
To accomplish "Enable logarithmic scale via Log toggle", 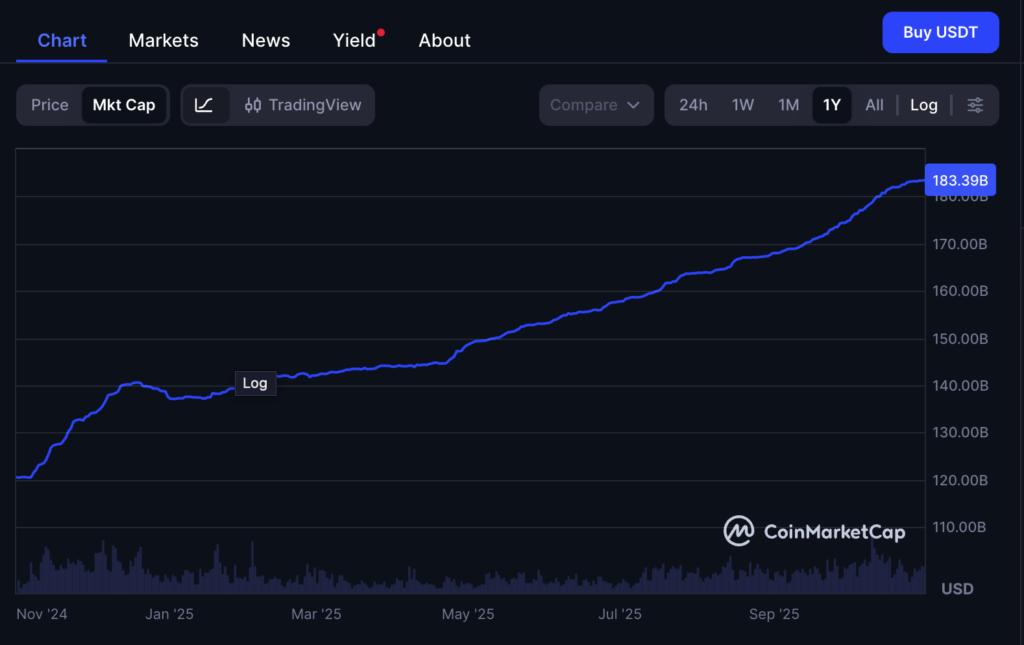I will 922,104.
